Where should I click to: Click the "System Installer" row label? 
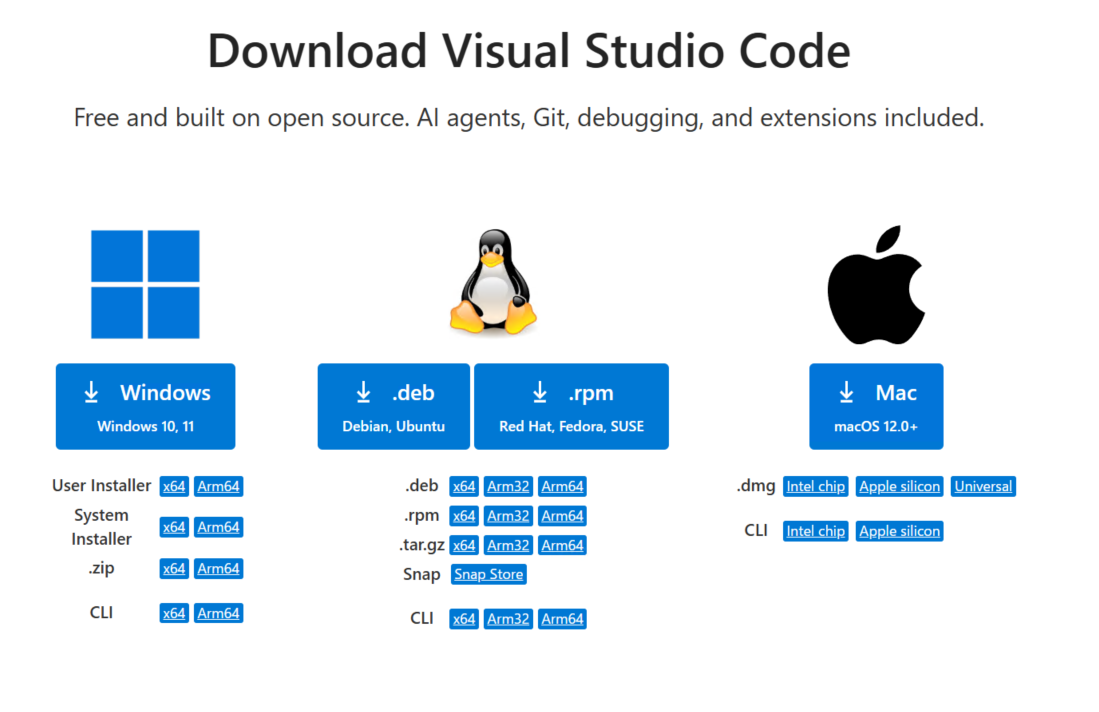coord(102,527)
